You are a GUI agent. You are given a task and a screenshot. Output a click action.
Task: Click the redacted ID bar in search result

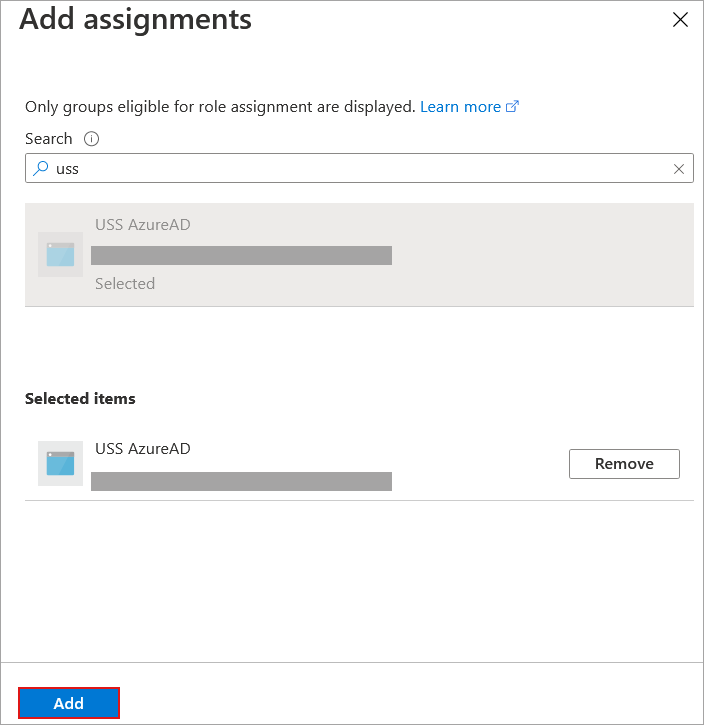click(241, 255)
